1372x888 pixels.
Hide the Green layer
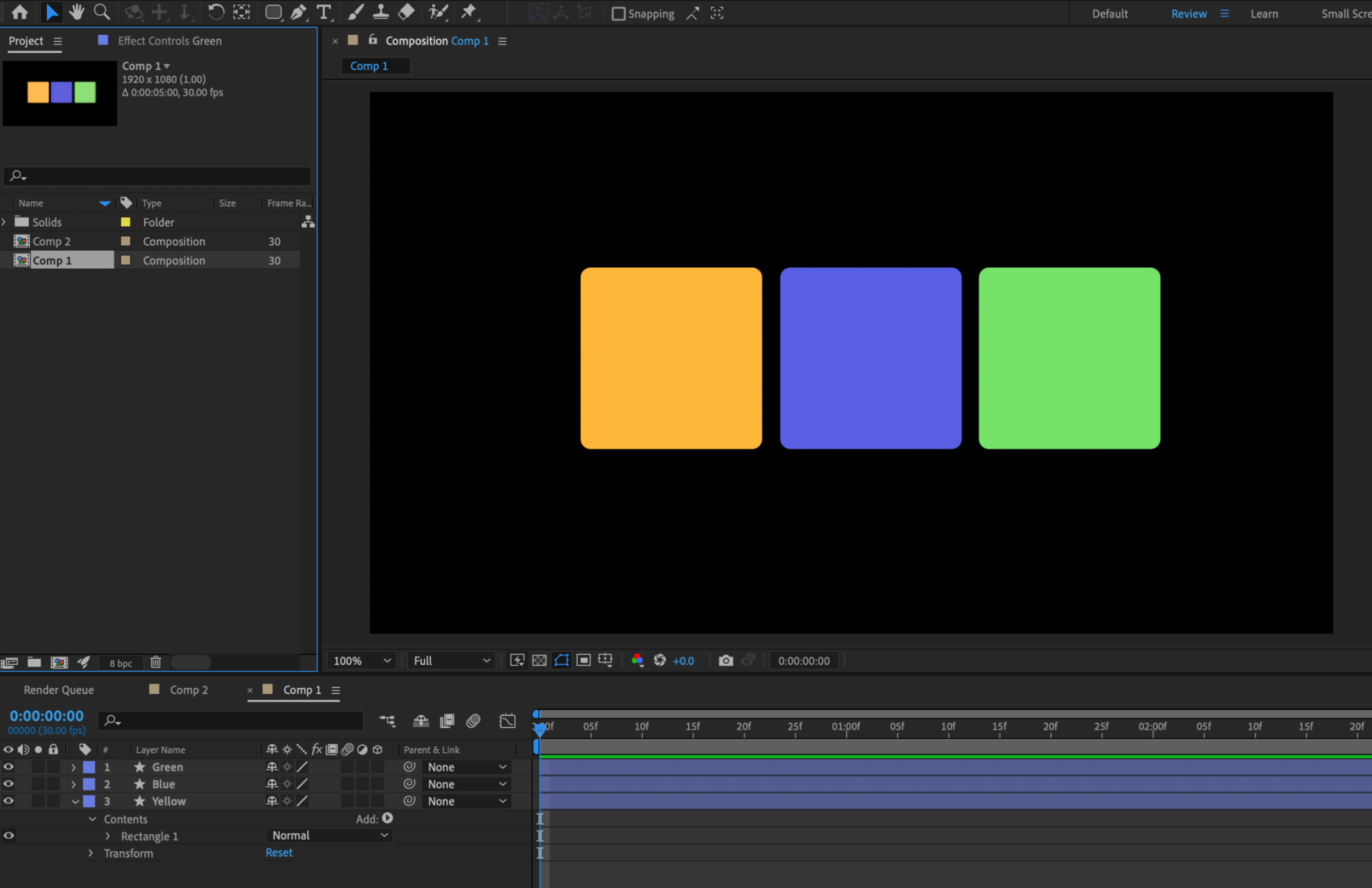[x=9, y=767]
